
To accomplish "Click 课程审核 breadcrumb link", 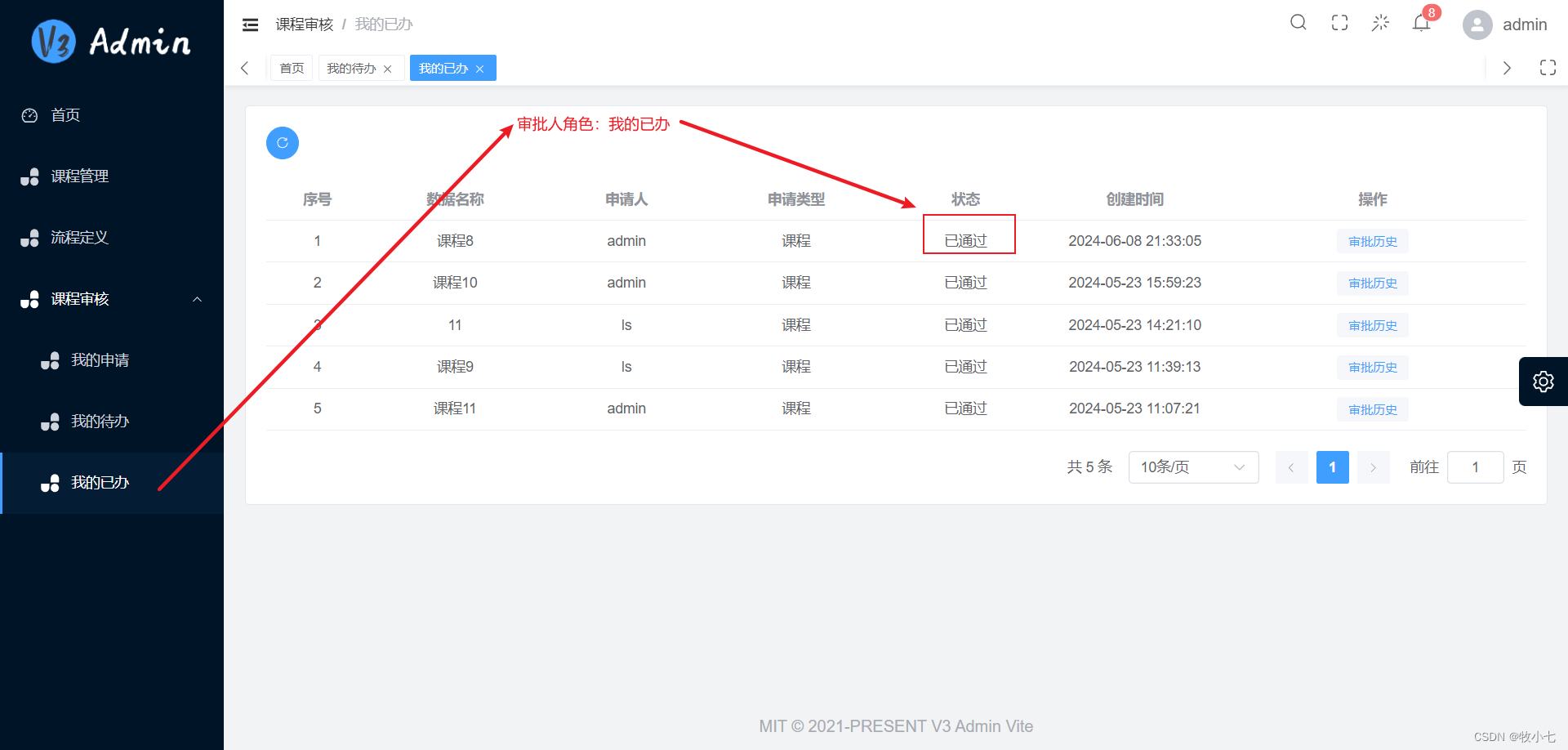I will [x=305, y=25].
